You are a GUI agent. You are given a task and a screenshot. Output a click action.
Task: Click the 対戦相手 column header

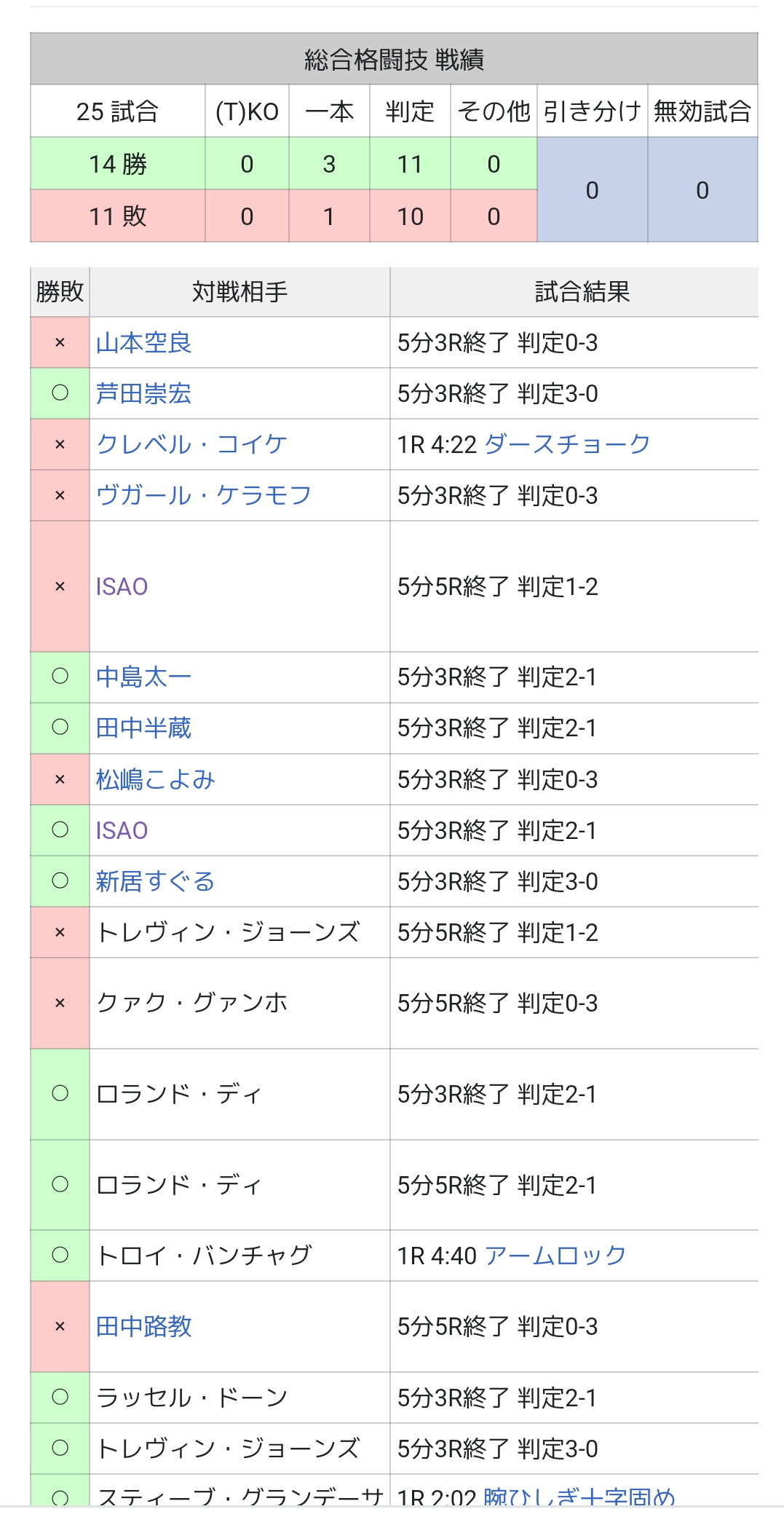click(x=239, y=292)
